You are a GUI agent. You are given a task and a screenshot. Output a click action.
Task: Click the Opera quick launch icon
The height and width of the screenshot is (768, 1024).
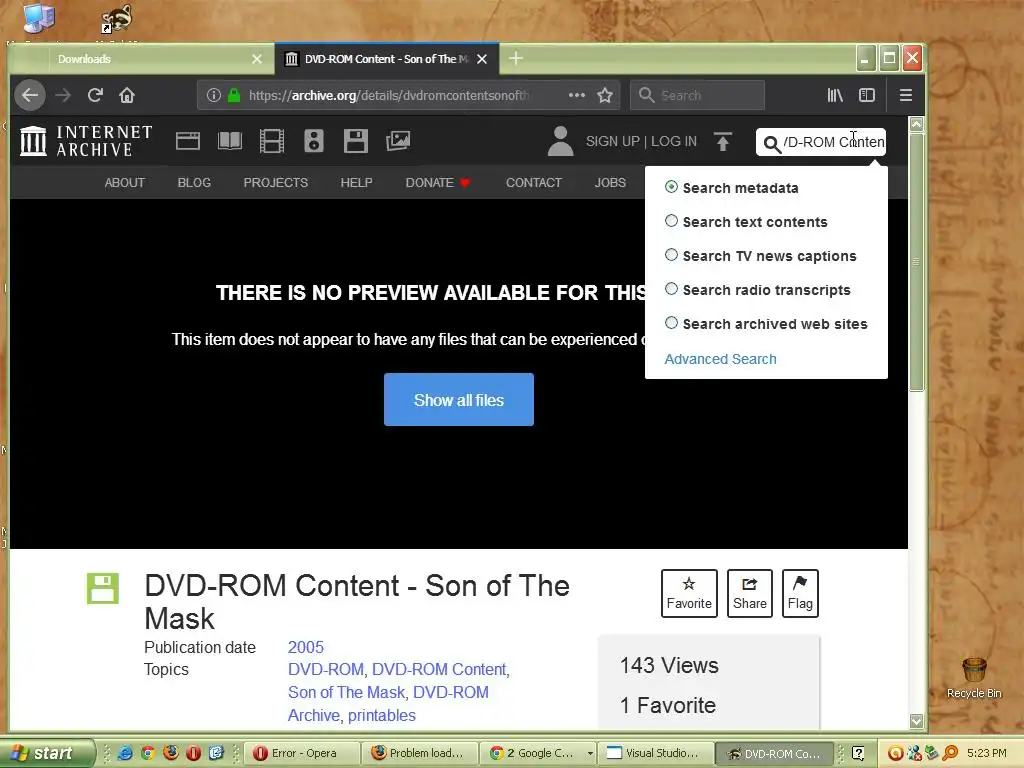click(x=193, y=753)
